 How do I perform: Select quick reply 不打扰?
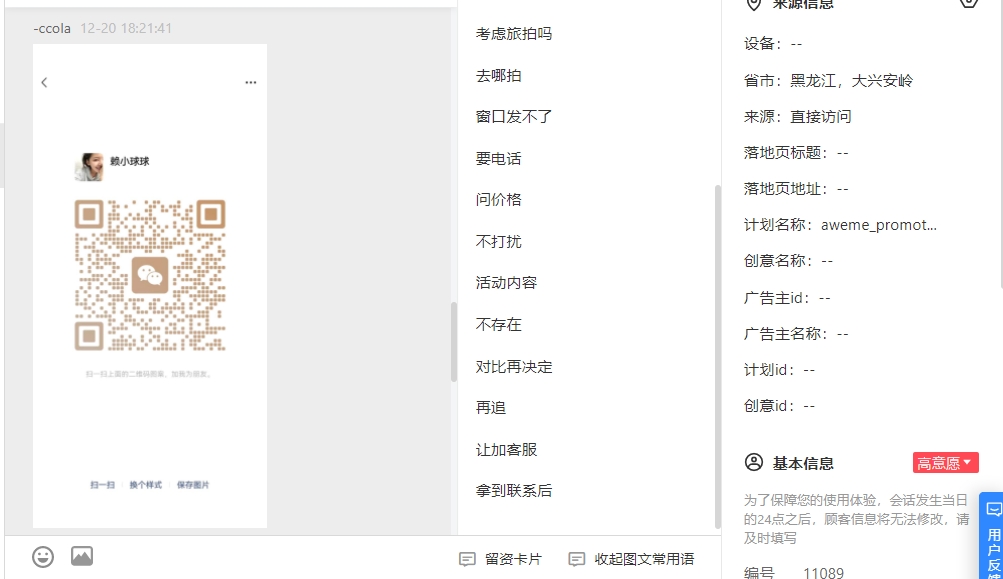tap(498, 241)
